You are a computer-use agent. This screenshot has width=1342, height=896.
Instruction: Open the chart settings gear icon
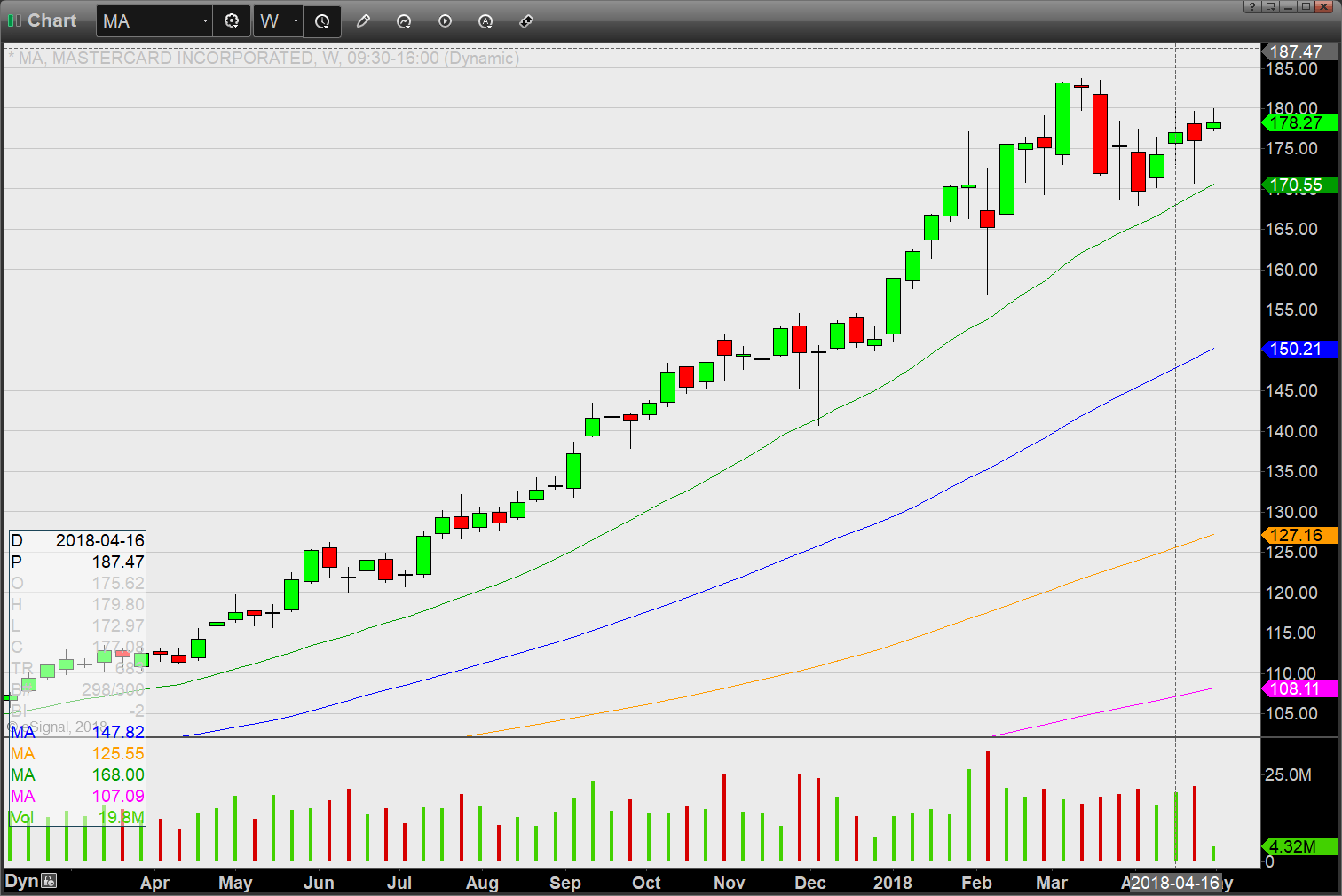coord(232,20)
